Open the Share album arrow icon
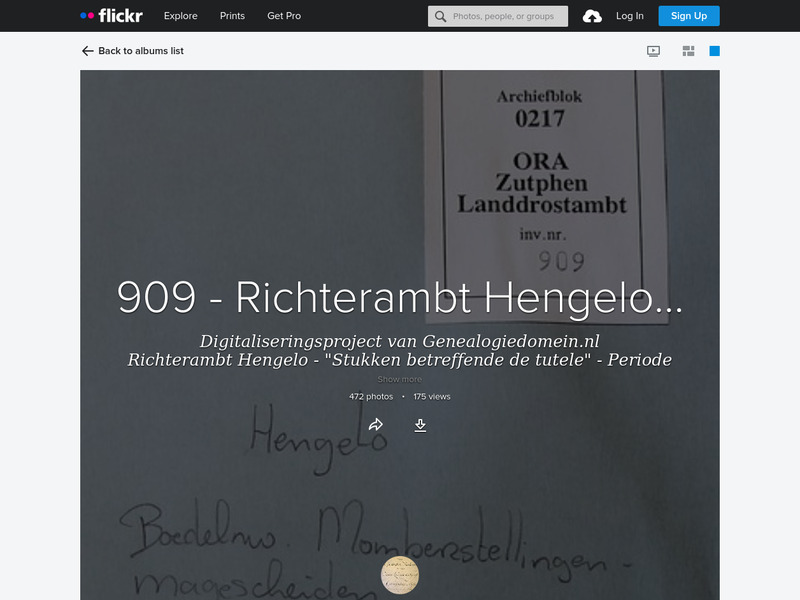The image size is (800, 600). pos(377,424)
